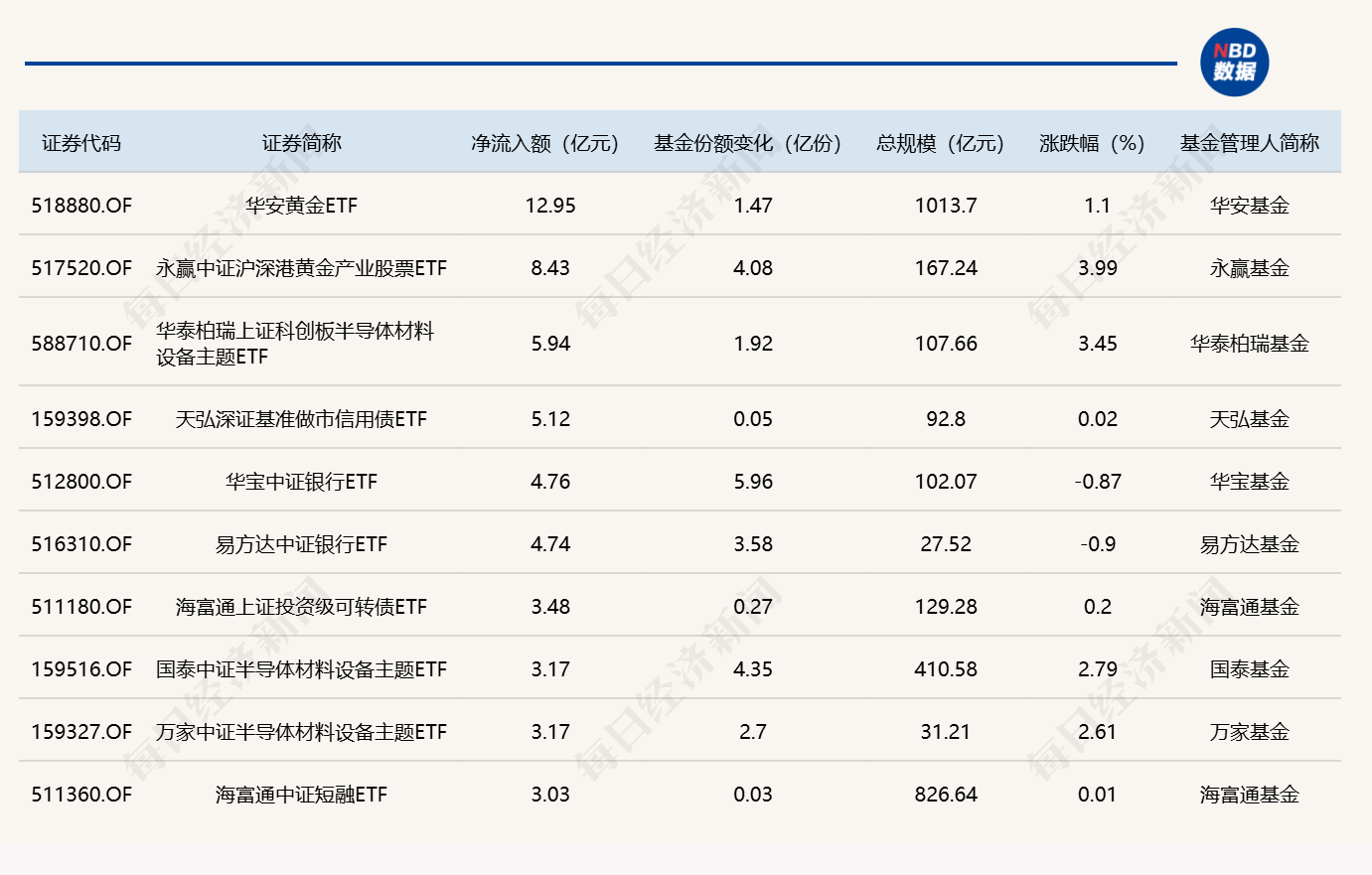Screen dimensions: 1372x875
Task: Click the 净流入额（亿元） column header
Action: 544,143
